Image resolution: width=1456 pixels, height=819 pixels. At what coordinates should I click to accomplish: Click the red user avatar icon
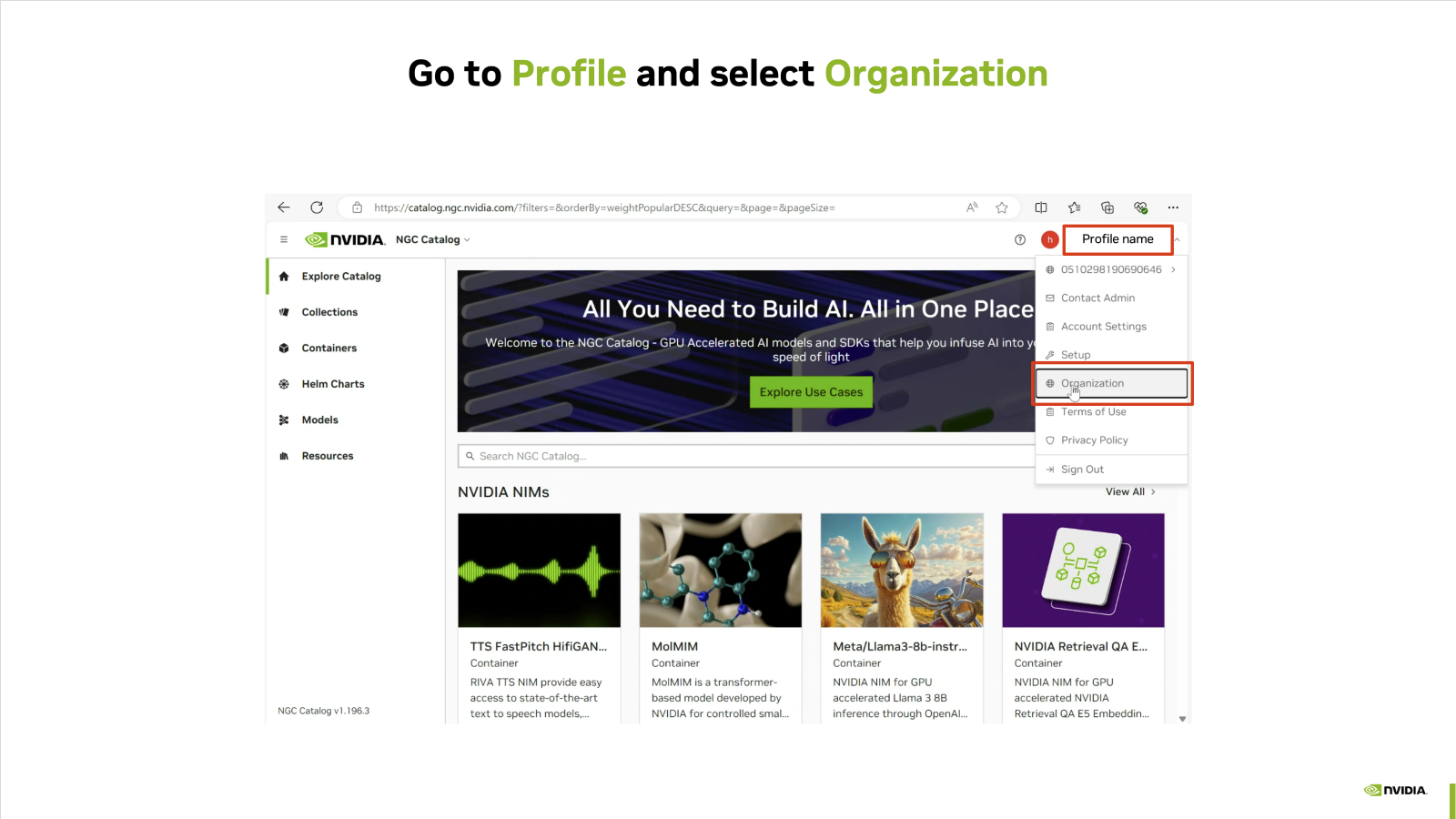point(1050,239)
